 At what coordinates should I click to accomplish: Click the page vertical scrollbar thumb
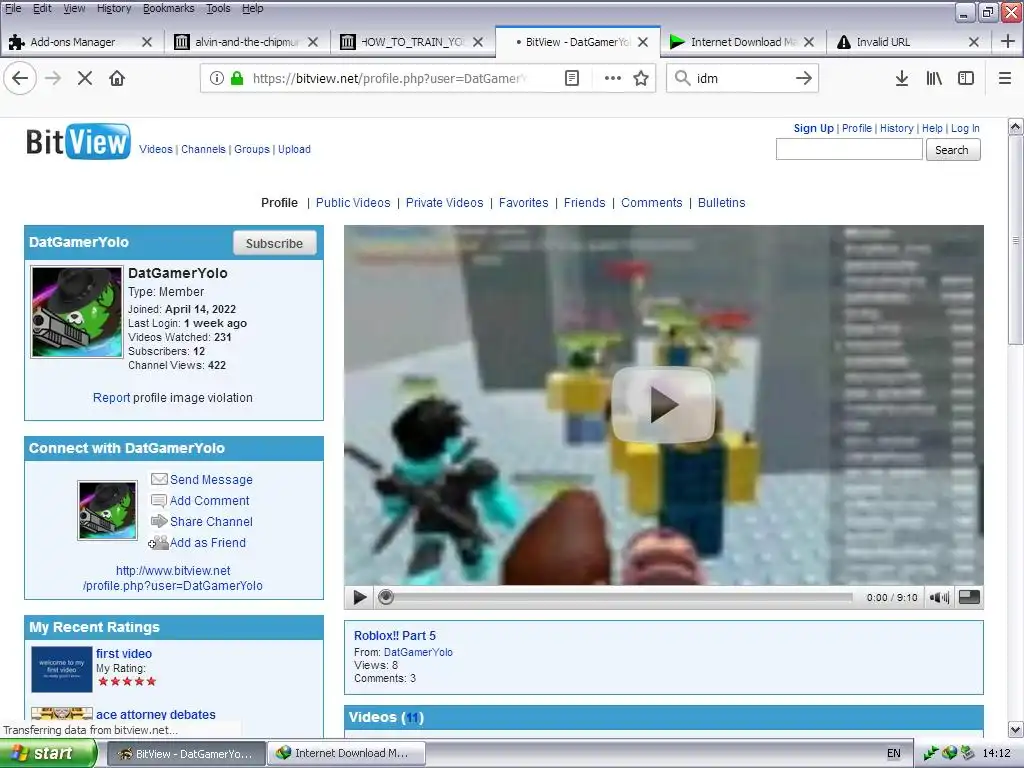coord(1015,242)
